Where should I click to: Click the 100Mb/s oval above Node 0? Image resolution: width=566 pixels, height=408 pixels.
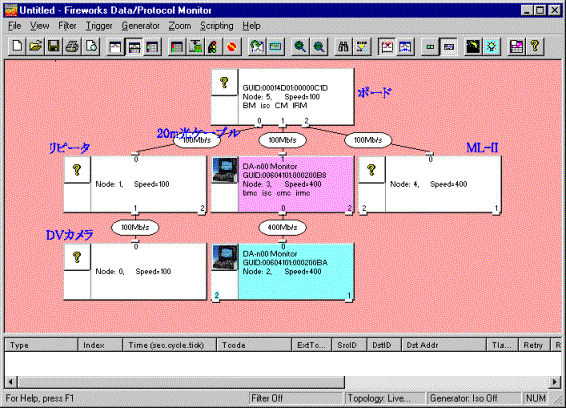point(135,227)
